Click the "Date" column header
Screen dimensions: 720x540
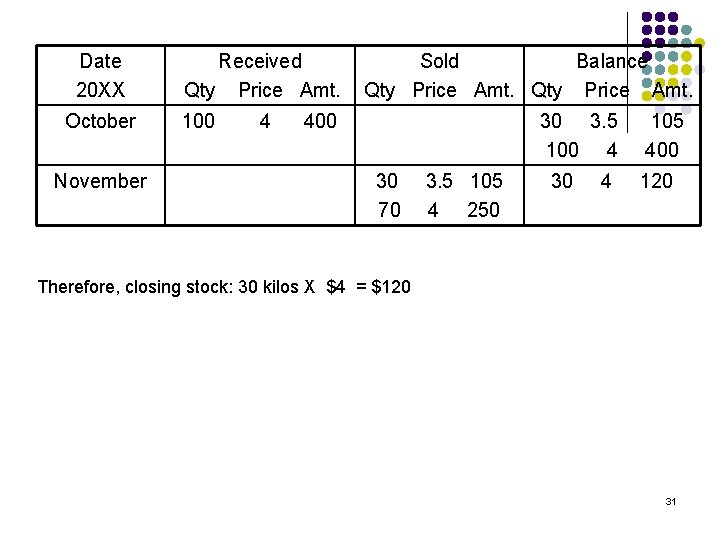click(100, 61)
